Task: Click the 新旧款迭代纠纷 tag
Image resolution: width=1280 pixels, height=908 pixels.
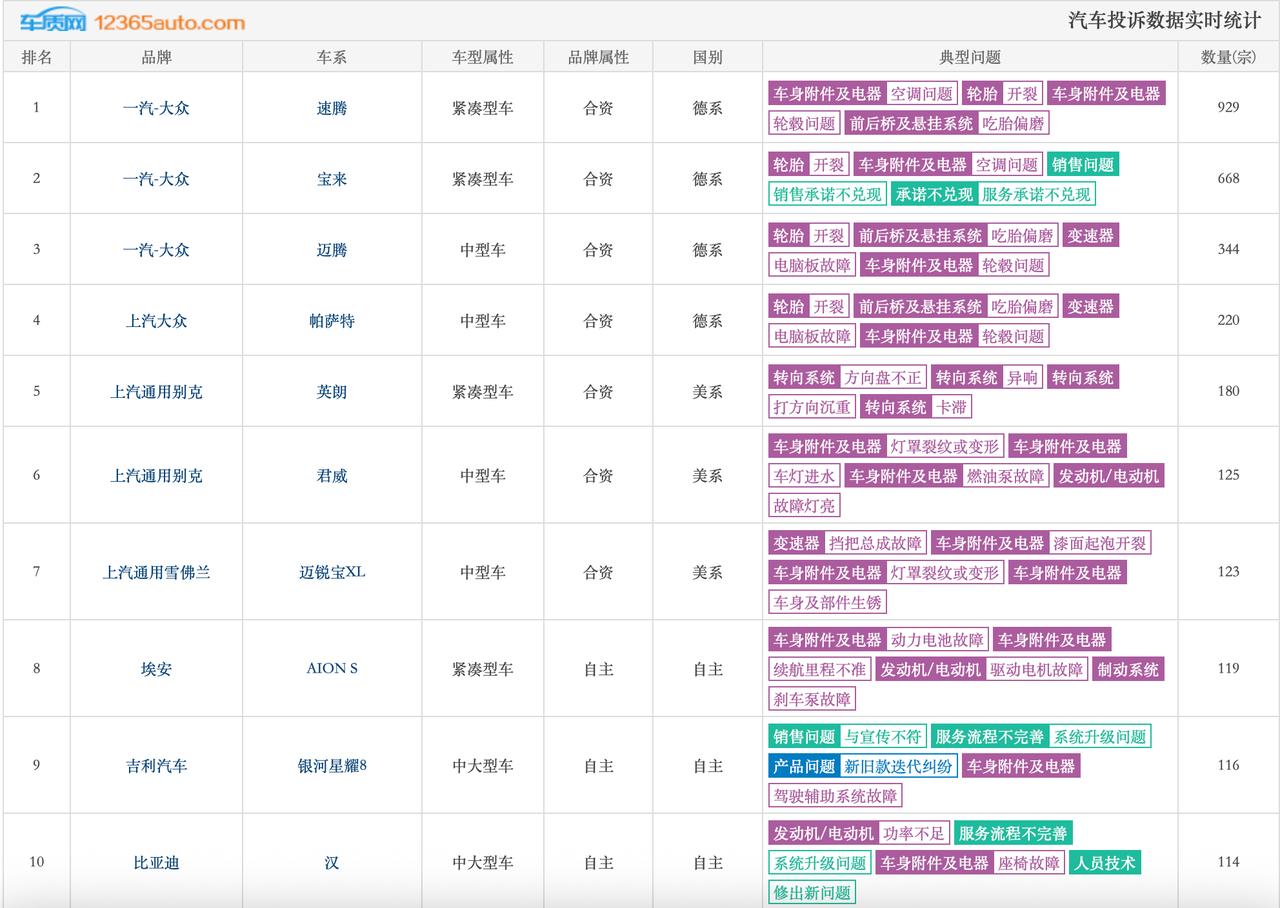Action: point(898,767)
